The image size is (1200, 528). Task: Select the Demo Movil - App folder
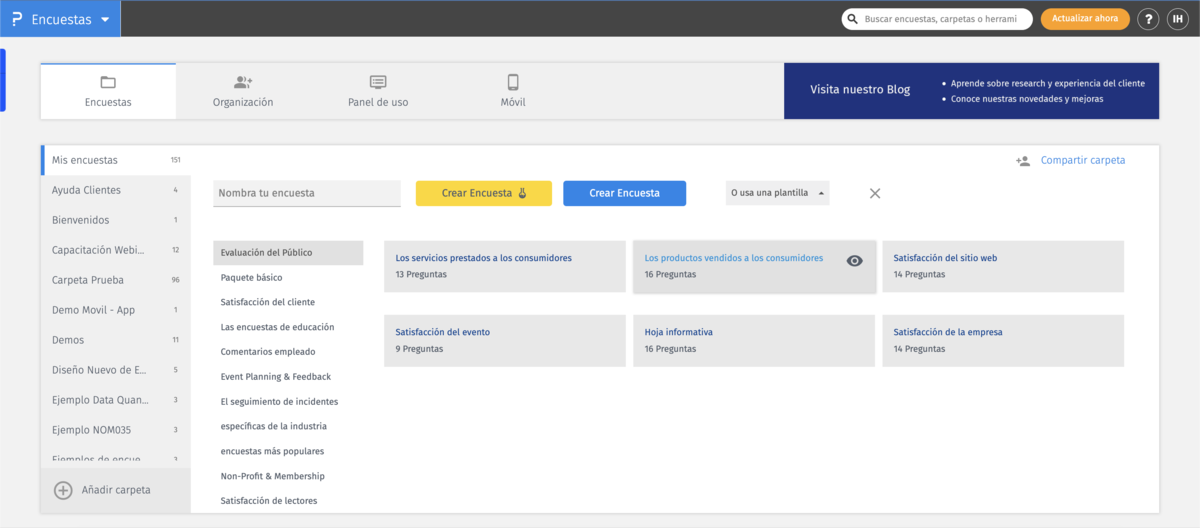[116, 310]
